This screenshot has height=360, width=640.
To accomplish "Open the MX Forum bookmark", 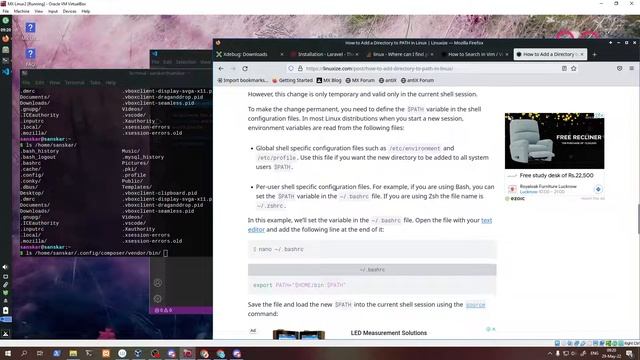I will click(360, 80).
